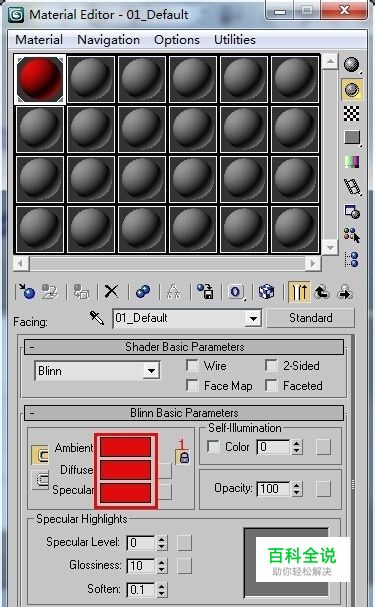Viewport: 375px width, 607px height.
Task: Toggle the checkered Background icon
Action: click(x=351, y=113)
